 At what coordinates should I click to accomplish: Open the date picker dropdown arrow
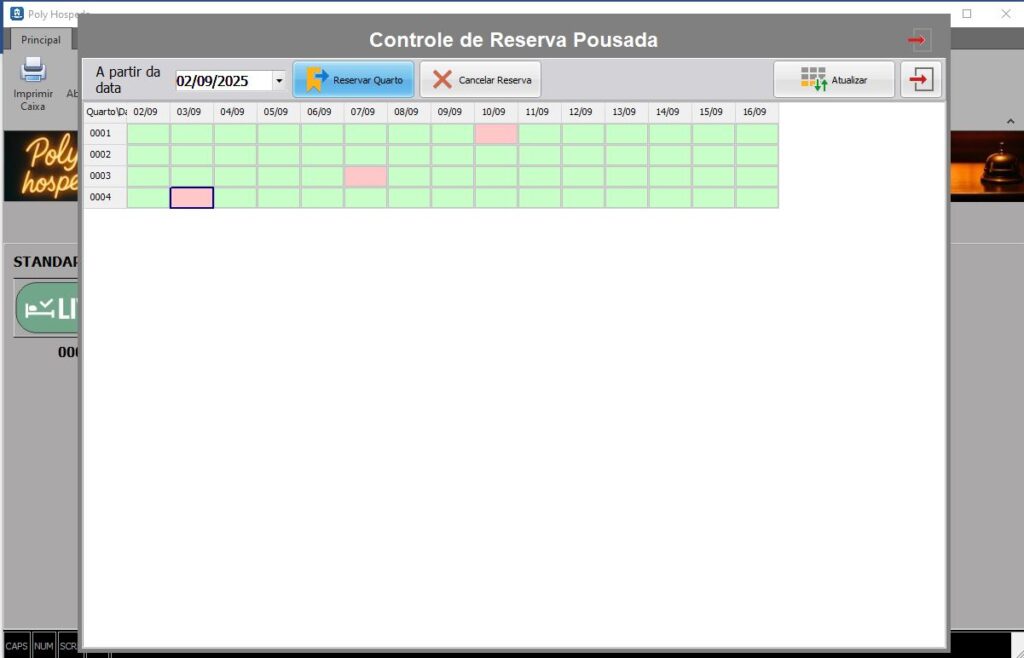coord(278,81)
